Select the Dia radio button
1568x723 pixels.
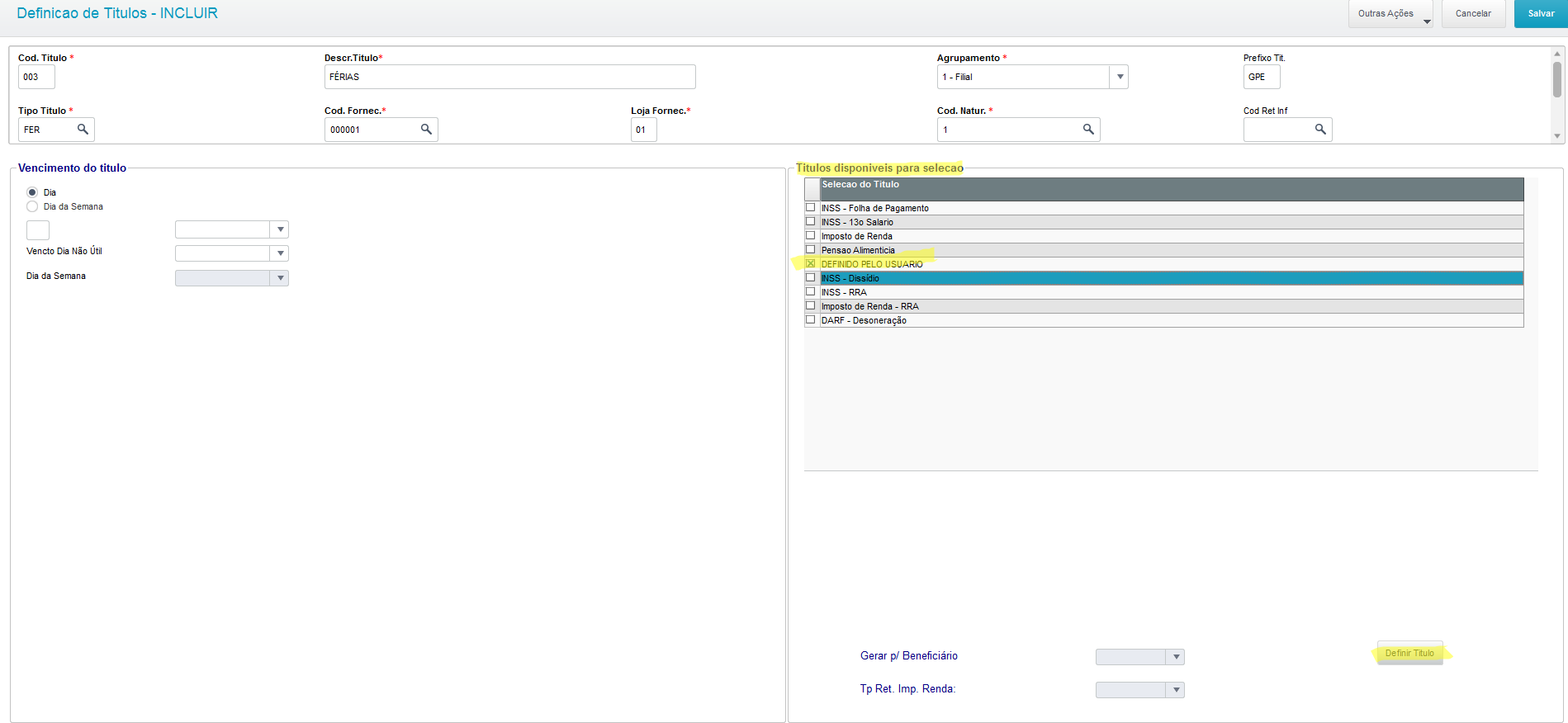pyautogui.click(x=32, y=192)
